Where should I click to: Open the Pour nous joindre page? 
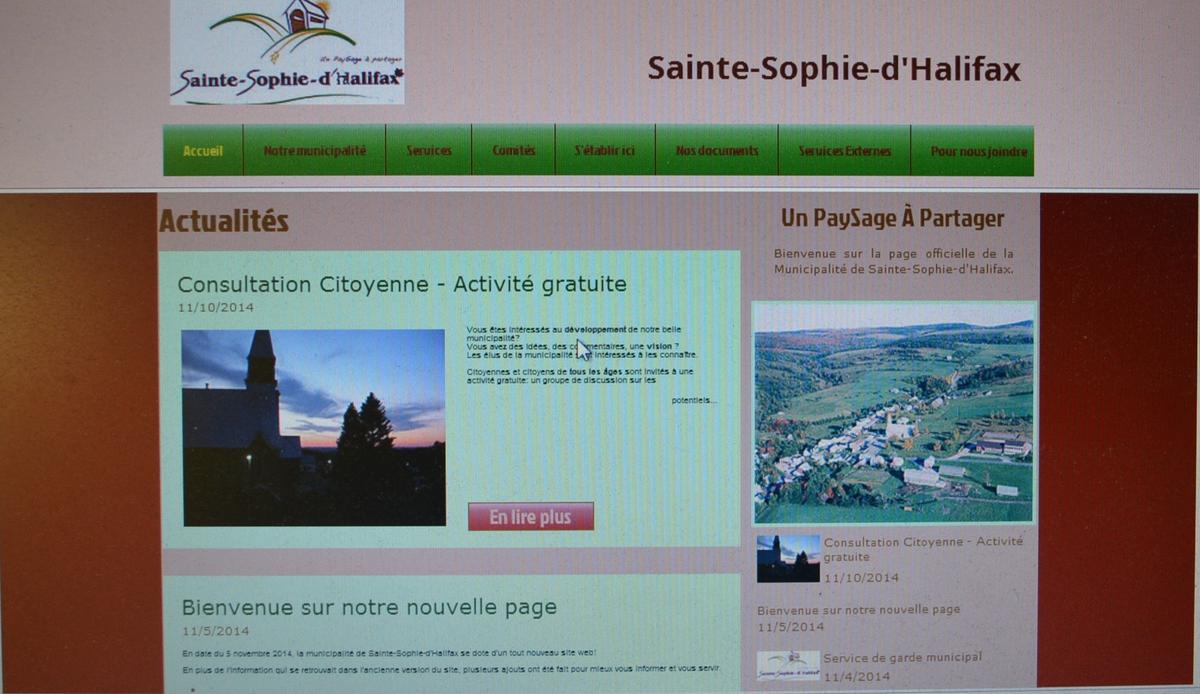(977, 151)
